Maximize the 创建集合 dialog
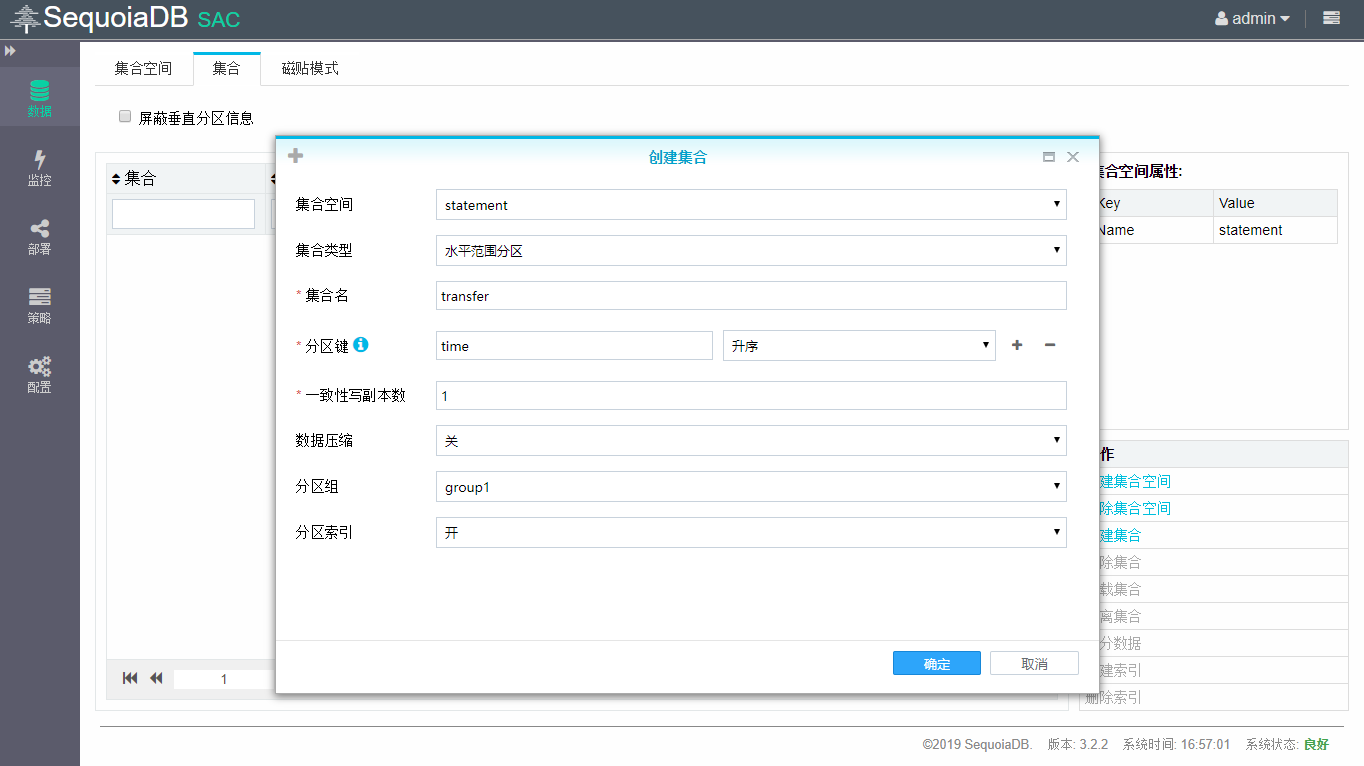1364x766 pixels. point(1049,157)
